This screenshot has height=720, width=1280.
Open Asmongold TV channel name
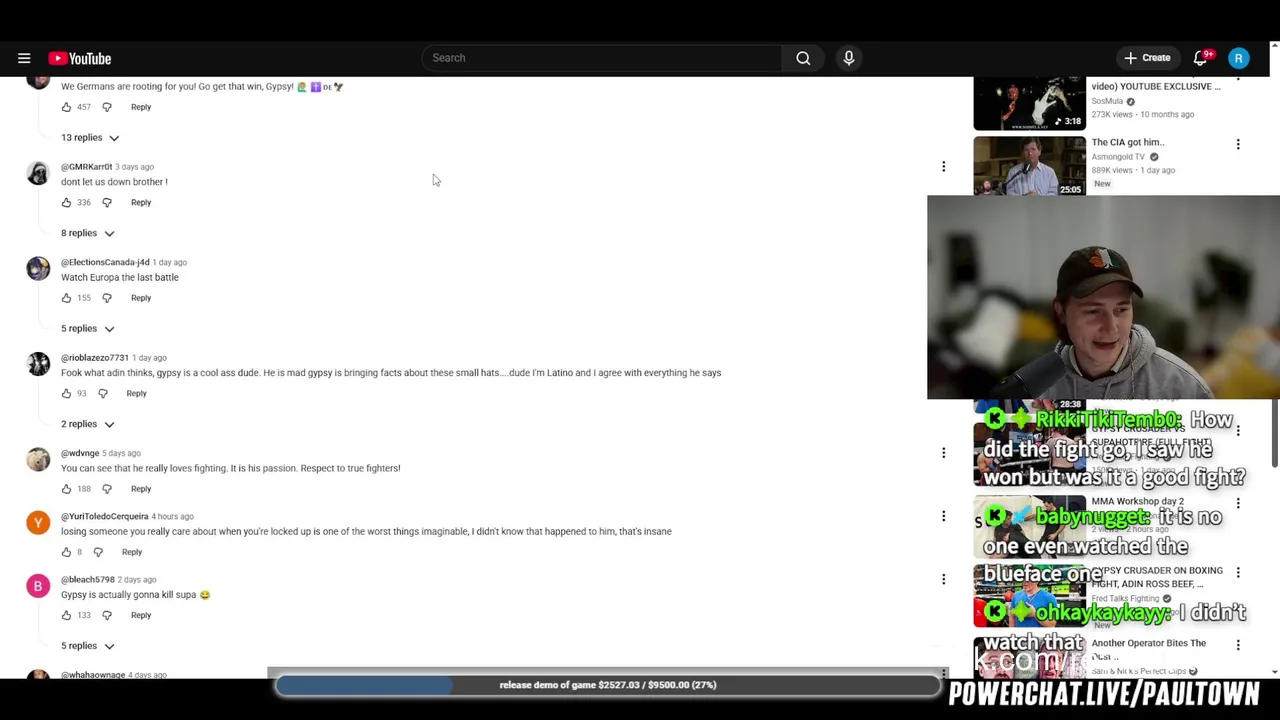click(1118, 157)
